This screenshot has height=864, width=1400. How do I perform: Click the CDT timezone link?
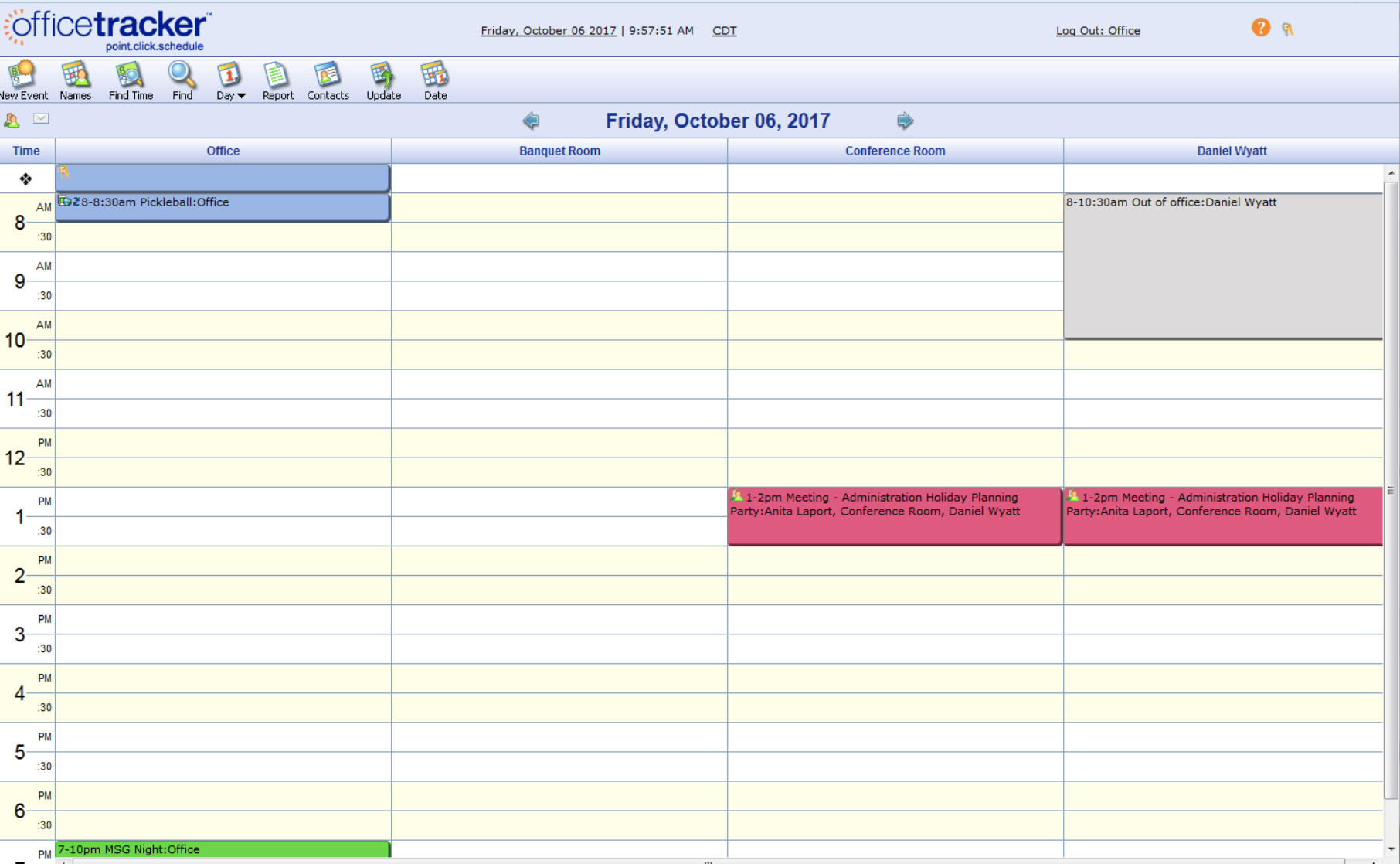[x=724, y=30]
